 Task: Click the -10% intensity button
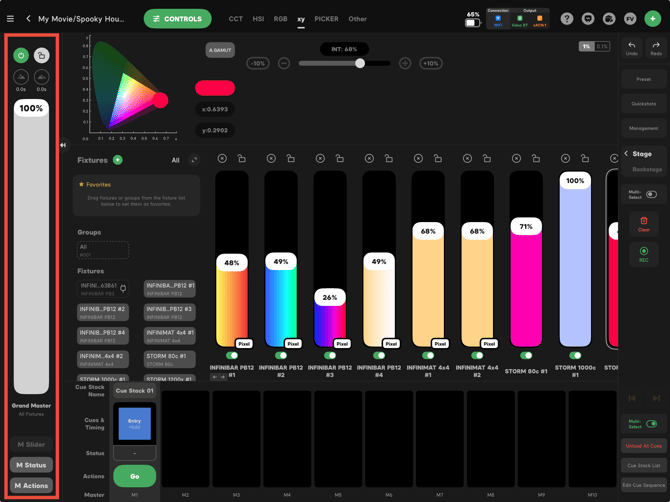click(258, 63)
